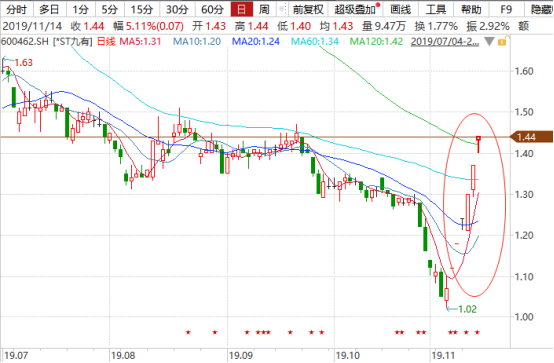The height and width of the screenshot is (363, 554).
Task: Switch to the 分时 intraday tab
Action: coord(16,9)
